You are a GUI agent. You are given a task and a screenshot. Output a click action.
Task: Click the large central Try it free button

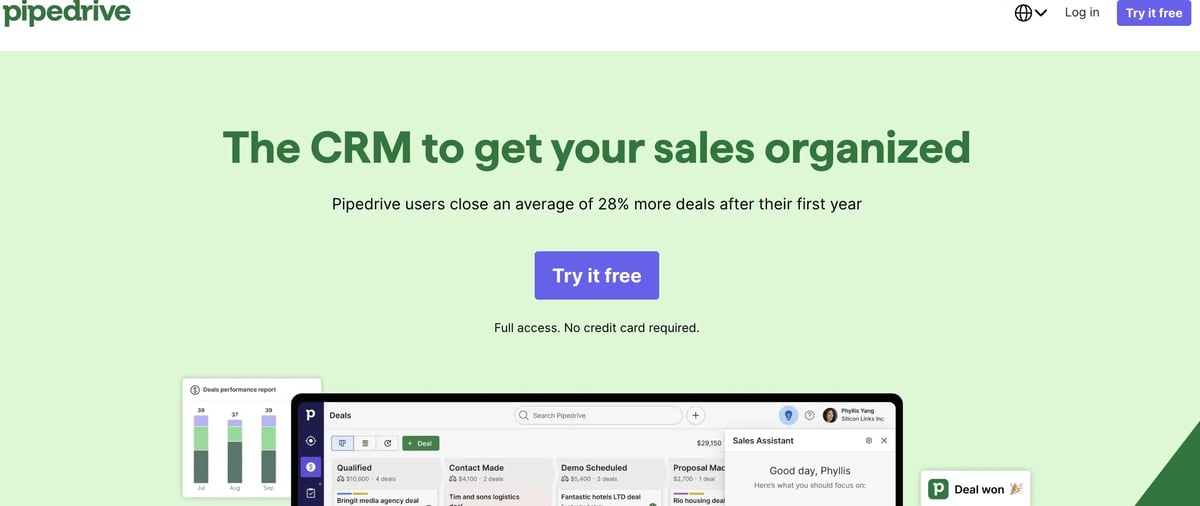[x=597, y=275]
